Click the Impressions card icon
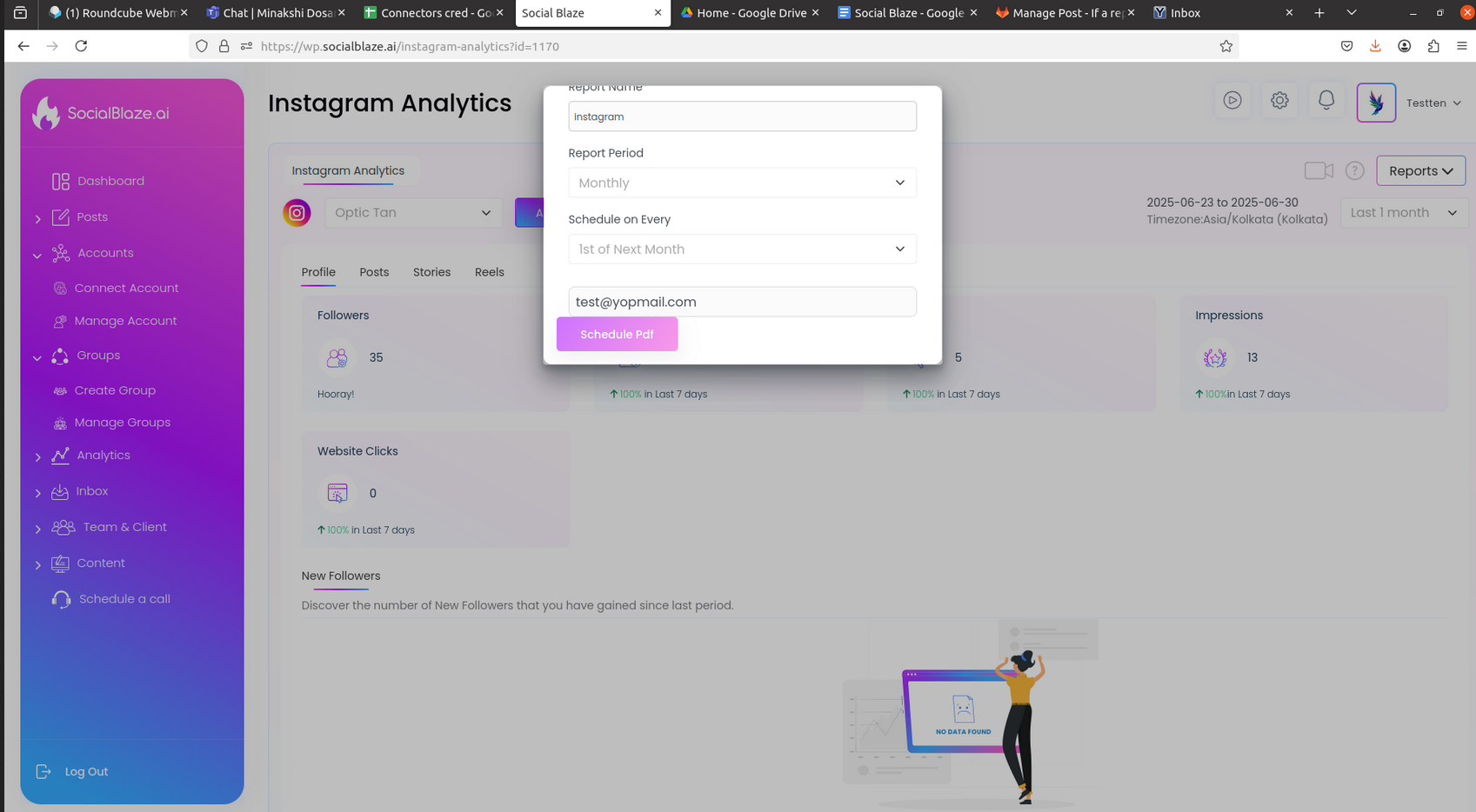This screenshot has height=812, width=1476. [1215, 357]
